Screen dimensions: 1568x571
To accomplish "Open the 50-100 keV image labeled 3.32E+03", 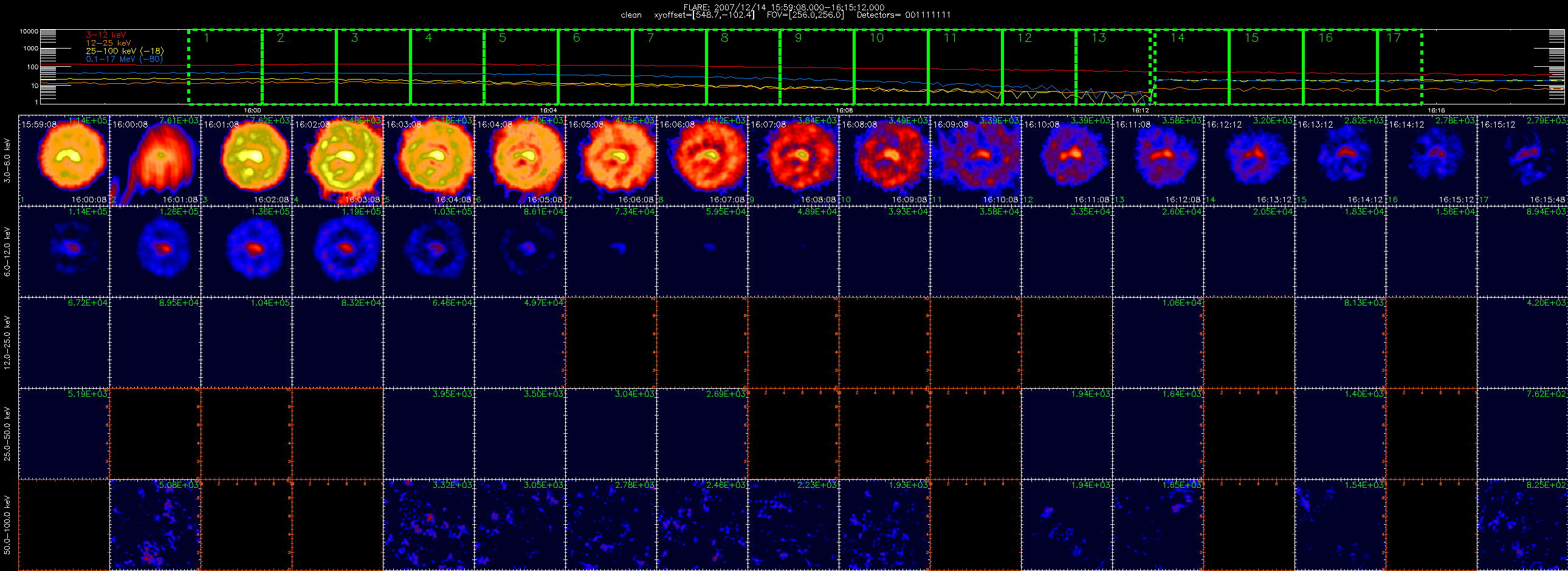I will 428,525.
